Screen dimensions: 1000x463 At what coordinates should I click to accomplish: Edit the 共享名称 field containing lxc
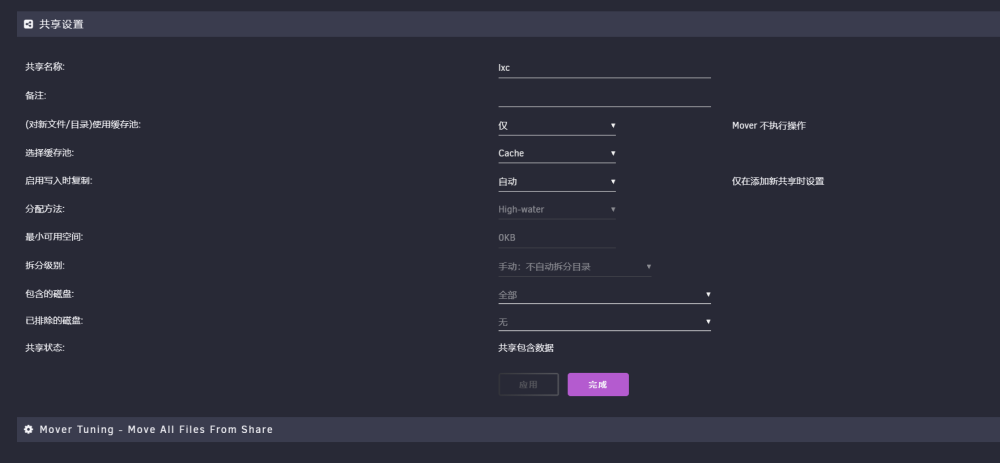tap(604, 68)
